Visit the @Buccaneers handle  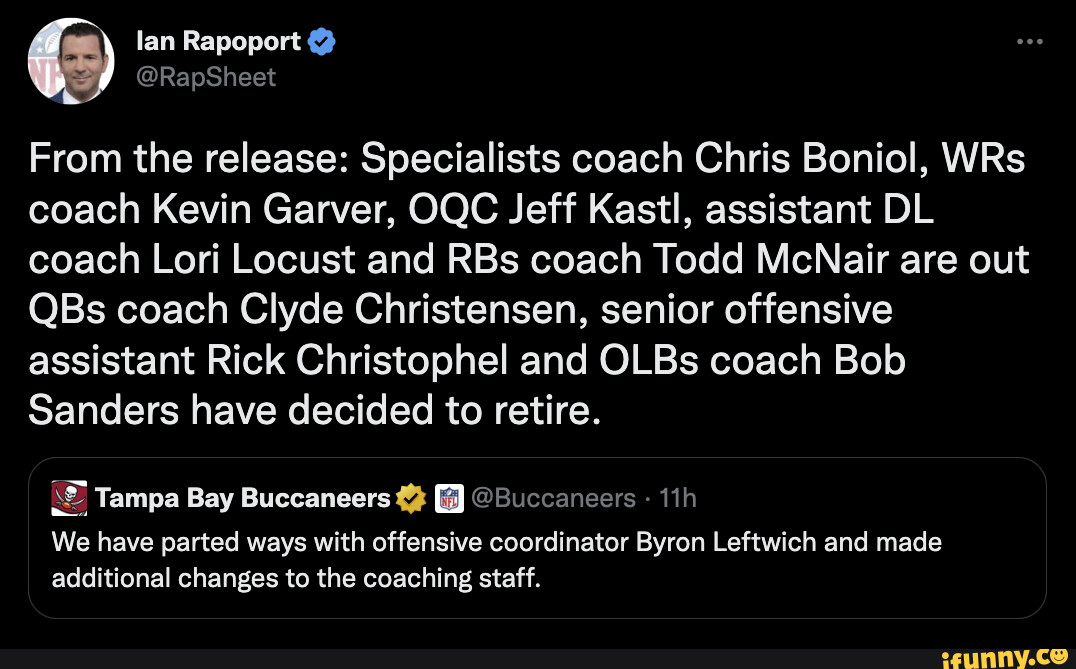click(x=553, y=498)
